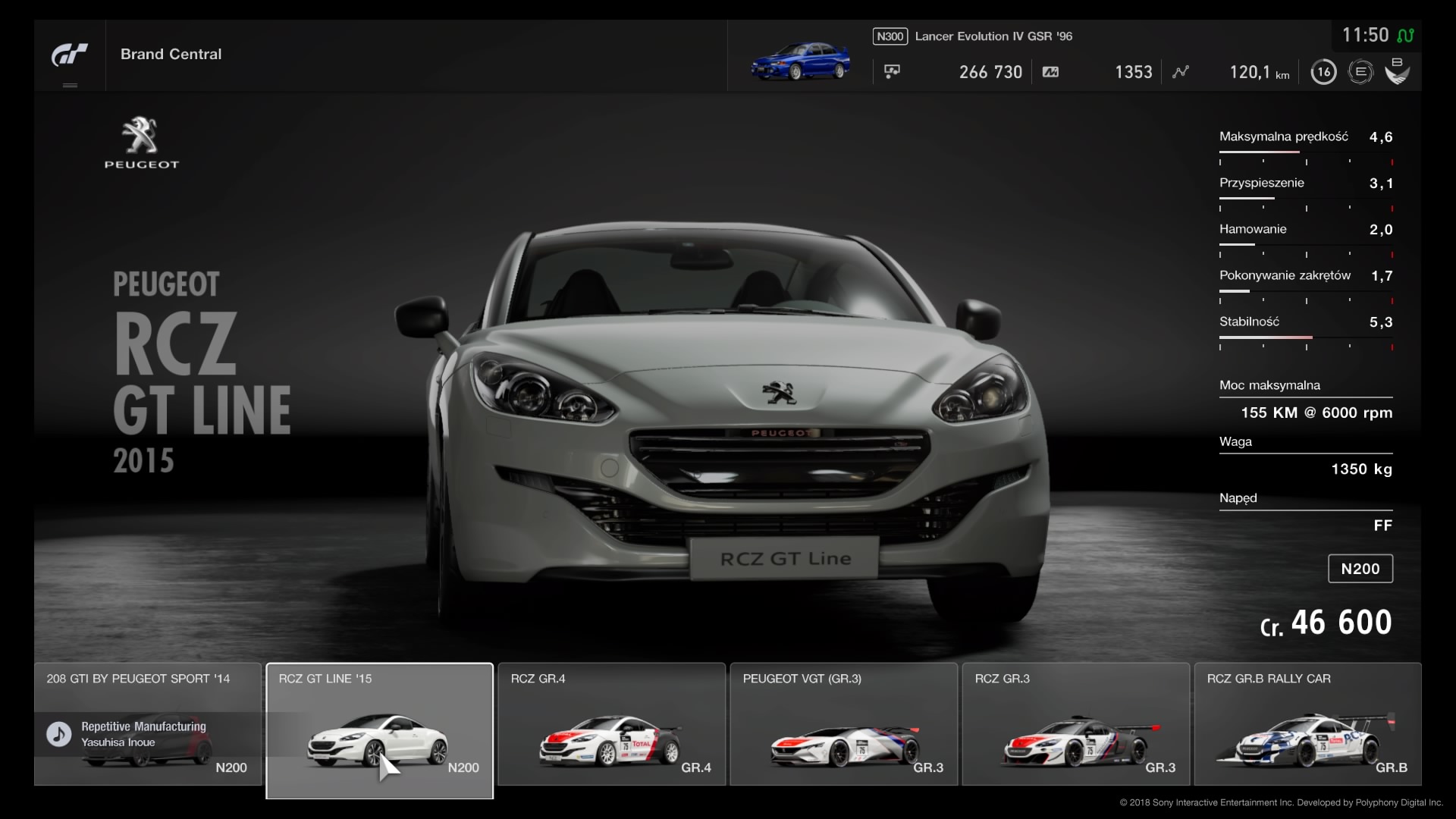Select the sportsmanship rating E icon
The width and height of the screenshot is (1456, 819).
(x=1360, y=72)
